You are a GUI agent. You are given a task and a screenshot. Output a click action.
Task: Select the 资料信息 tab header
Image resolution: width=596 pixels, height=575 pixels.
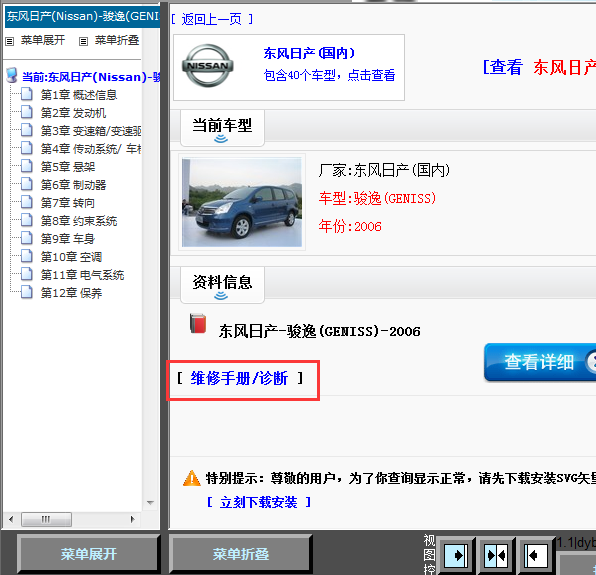222,285
